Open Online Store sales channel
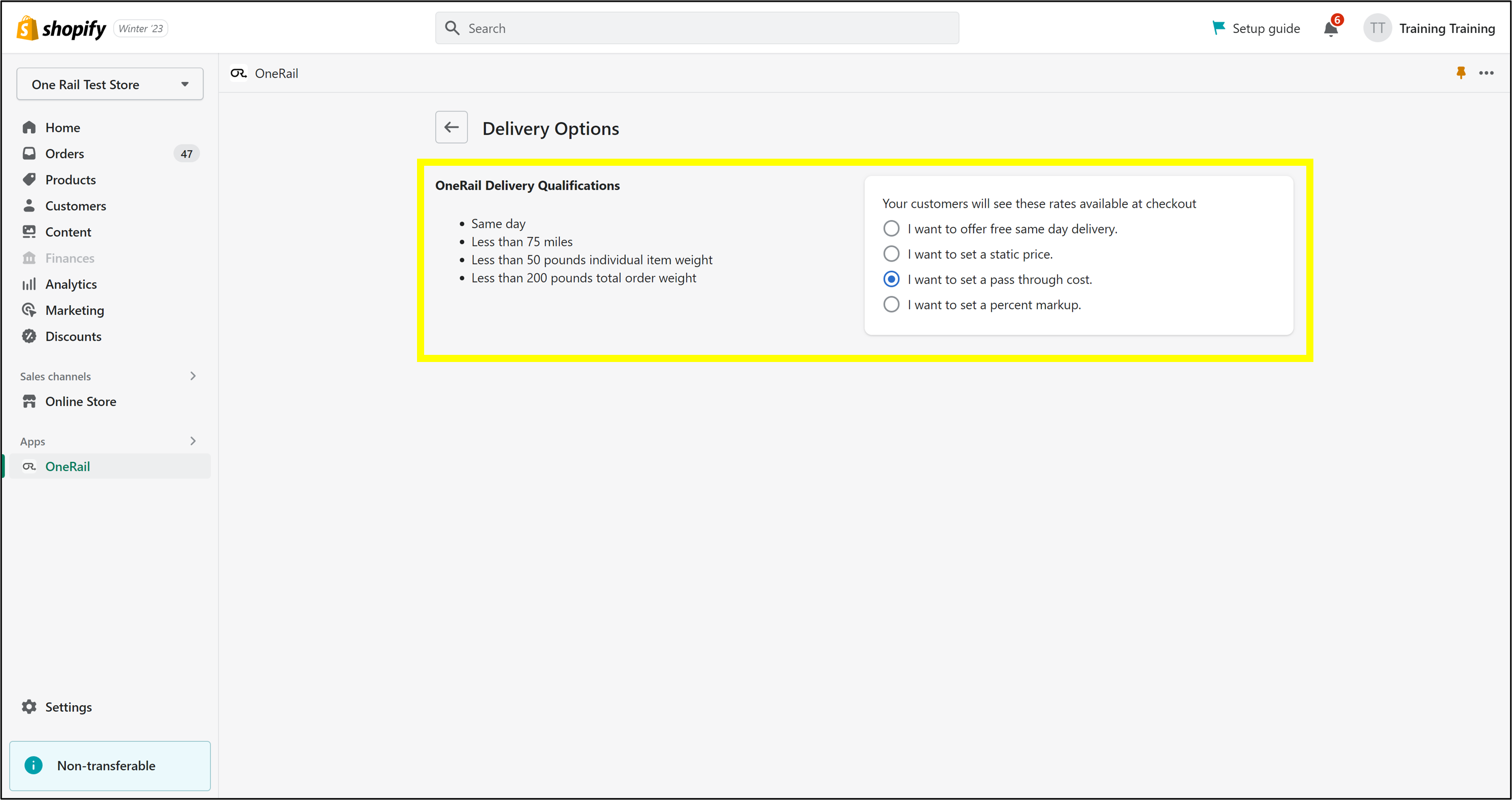Viewport: 1512px width, 800px height. point(81,401)
